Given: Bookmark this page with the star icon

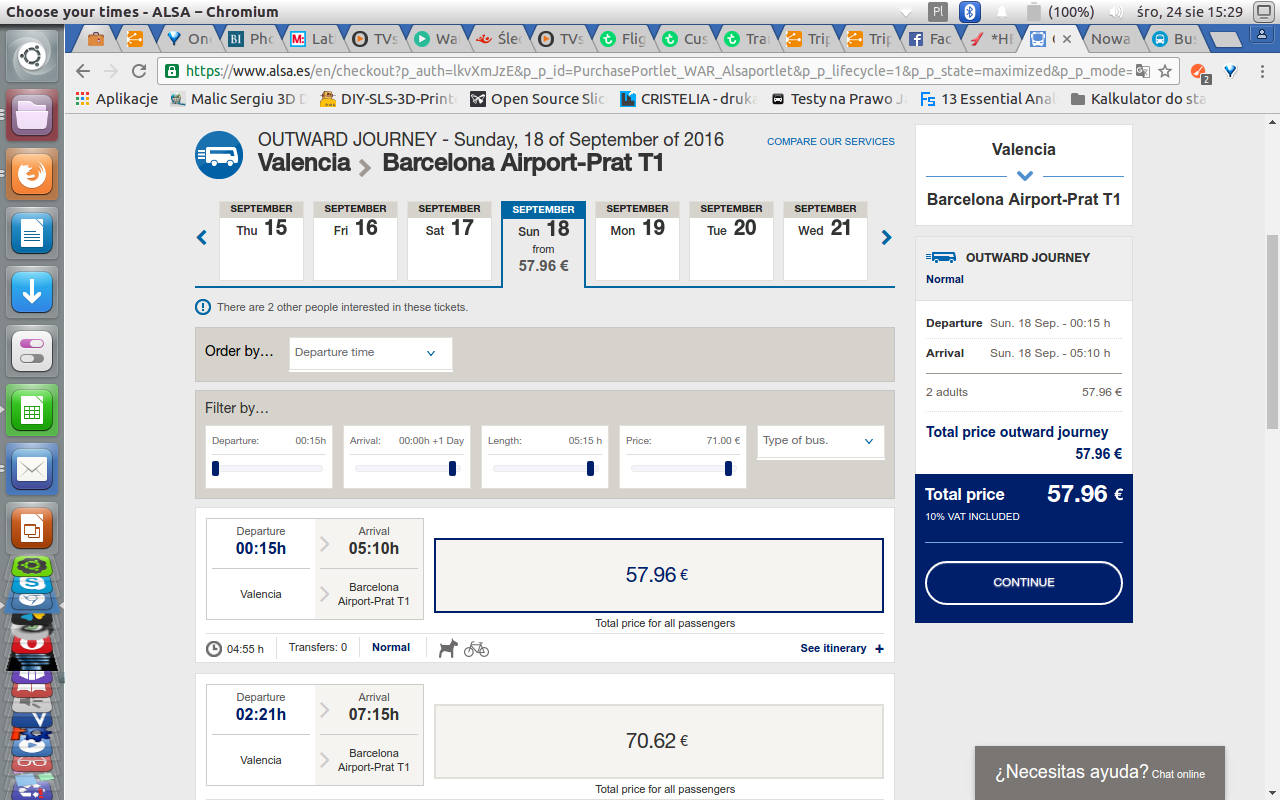Looking at the screenshot, I should [1165, 71].
